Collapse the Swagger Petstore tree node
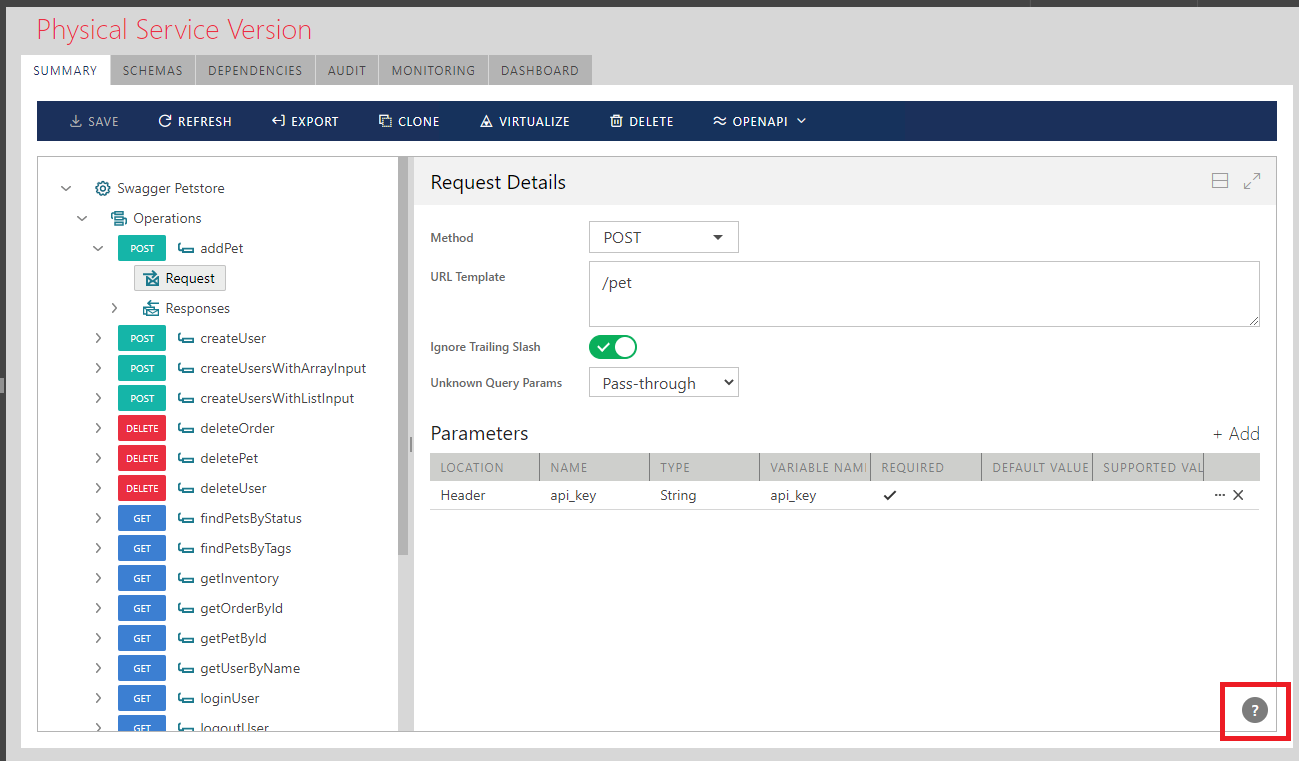1299x761 pixels. [66, 188]
